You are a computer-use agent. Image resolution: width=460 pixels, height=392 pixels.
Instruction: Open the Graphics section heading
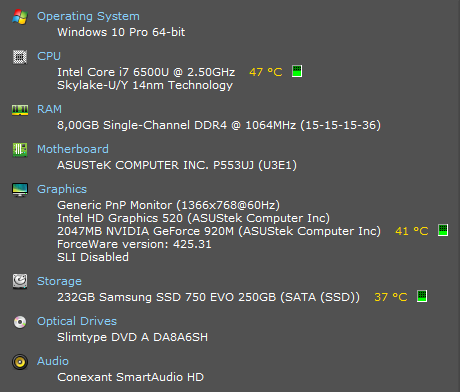coord(62,189)
